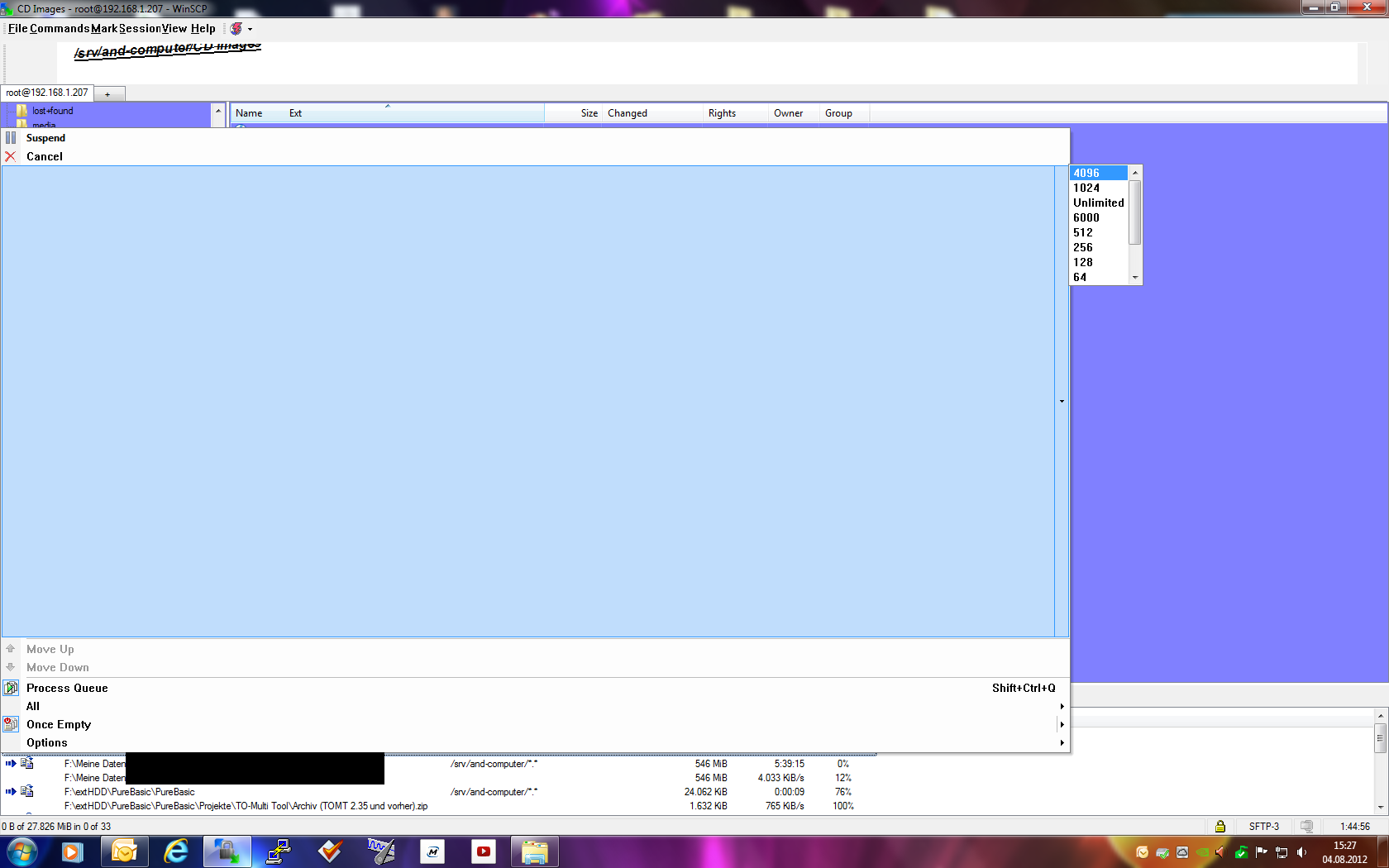1389x868 pixels.
Task: Open a new session tab with plus
Action: point(107,94)
